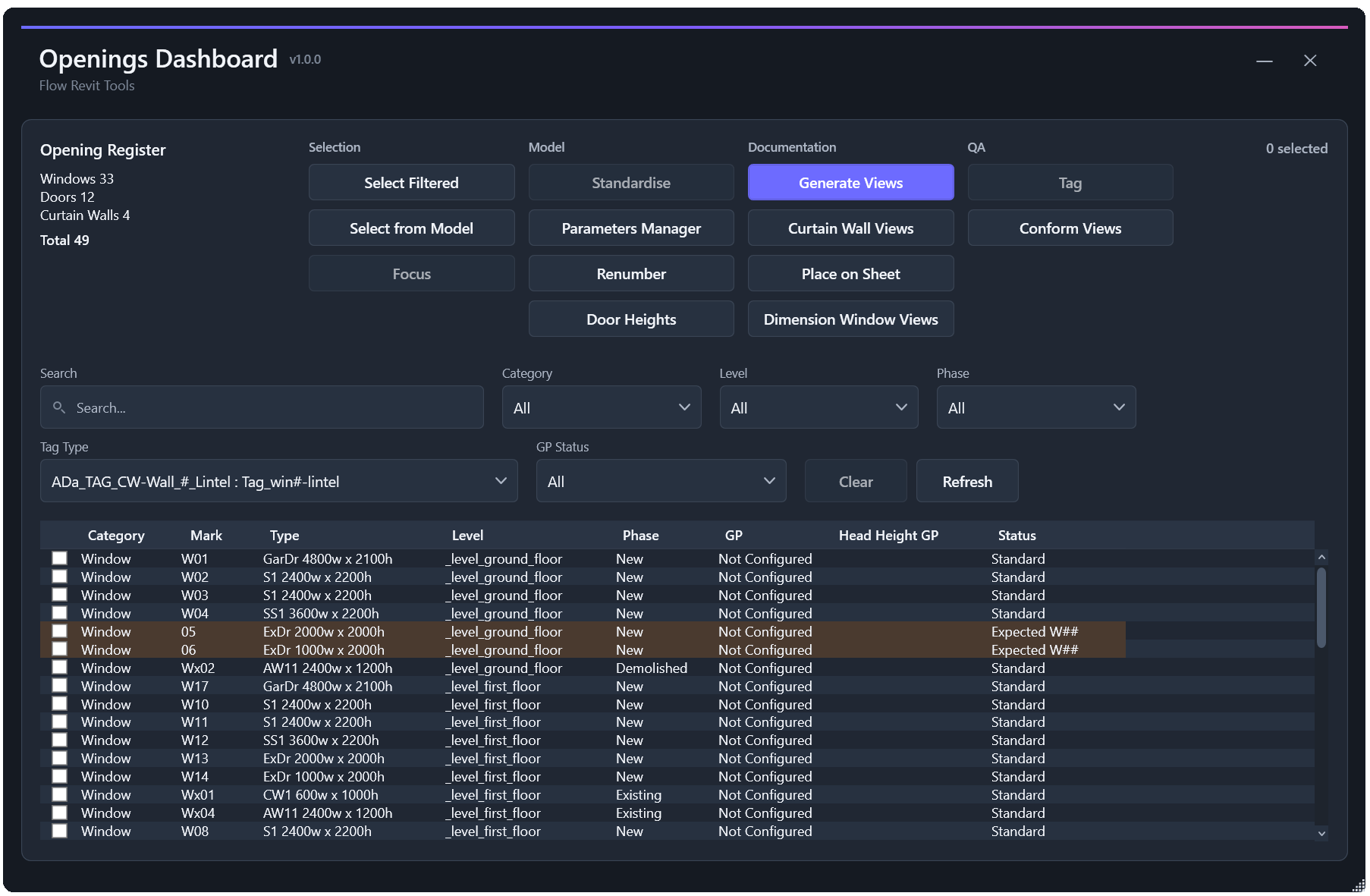Close the Openings Dashboard window

click(x=1310, y=61)
